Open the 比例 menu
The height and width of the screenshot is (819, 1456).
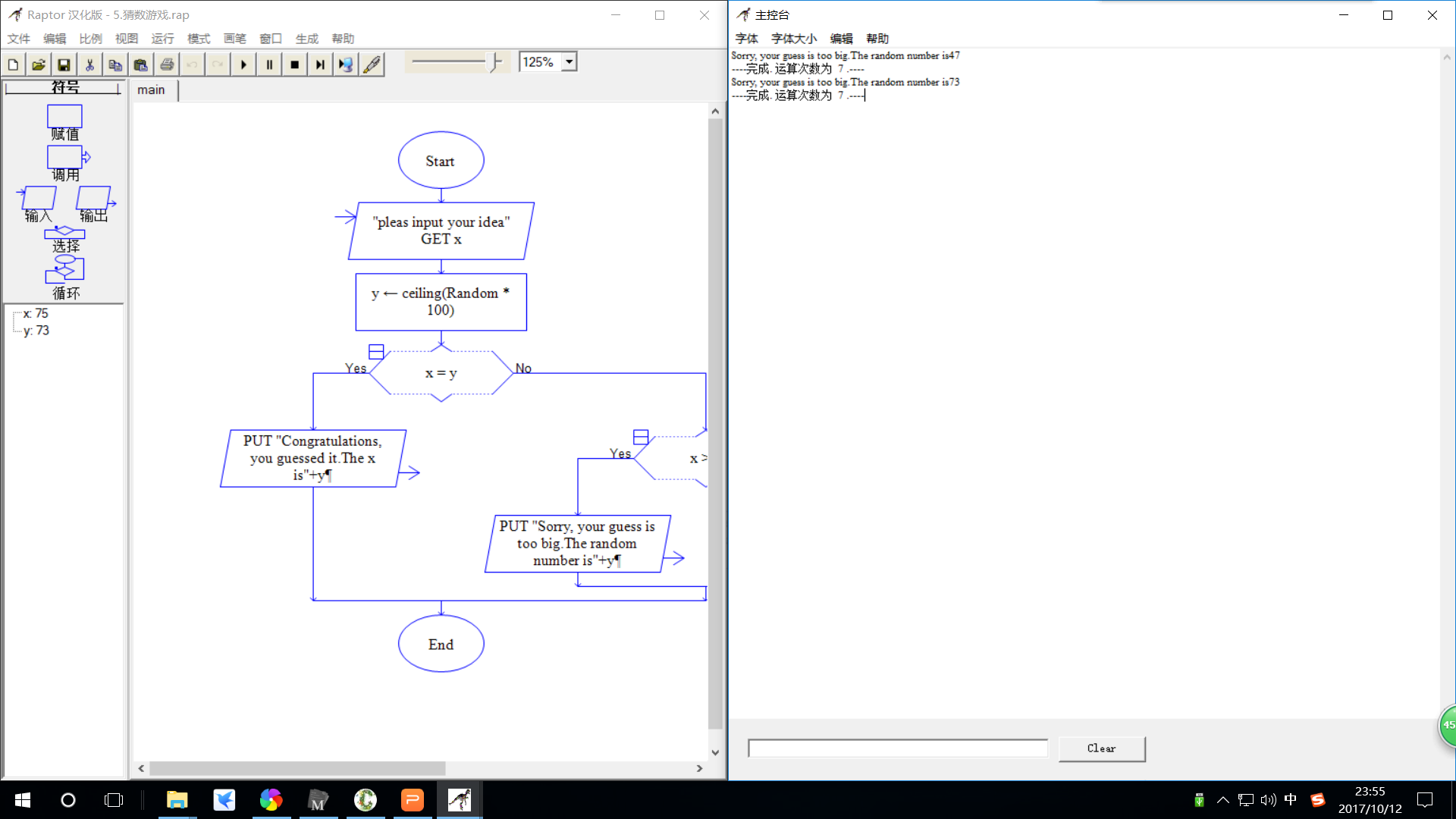(90, 39)
